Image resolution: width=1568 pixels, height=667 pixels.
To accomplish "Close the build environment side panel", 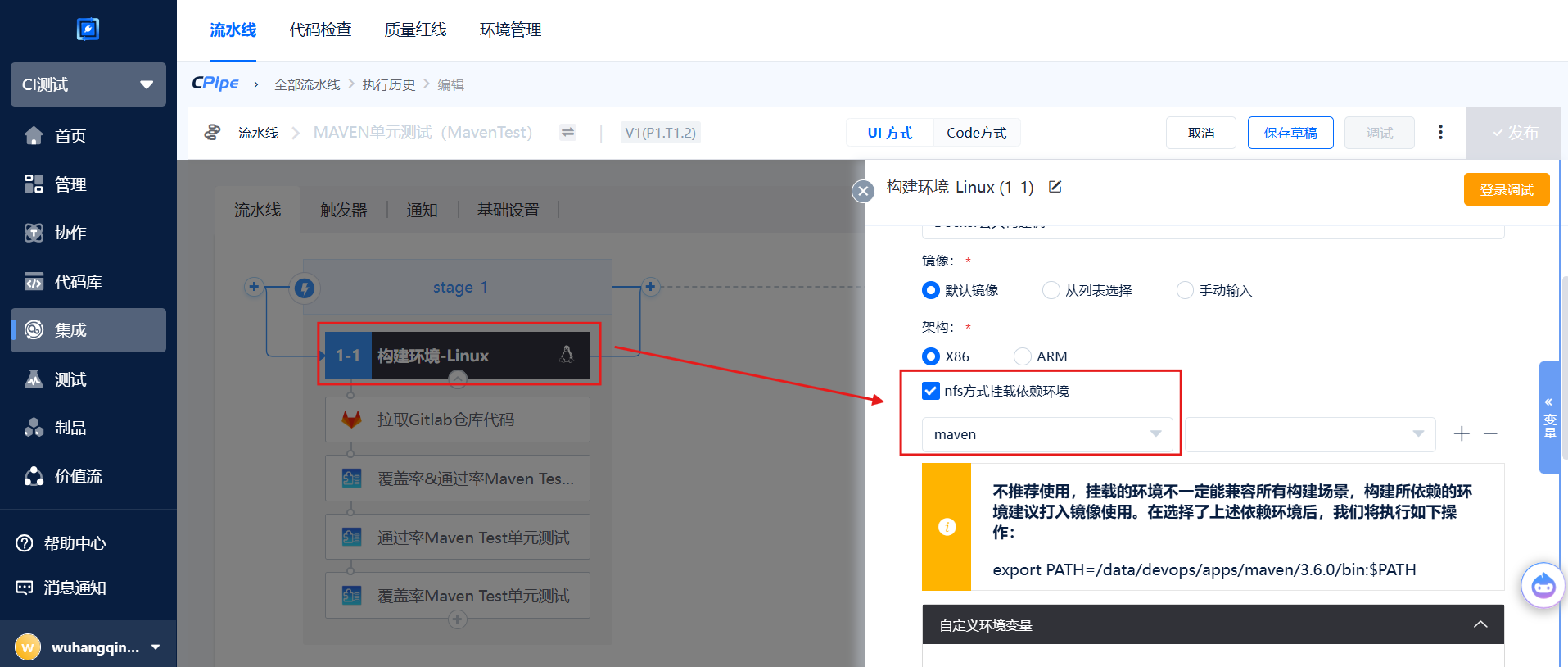I will pos(863,191).
